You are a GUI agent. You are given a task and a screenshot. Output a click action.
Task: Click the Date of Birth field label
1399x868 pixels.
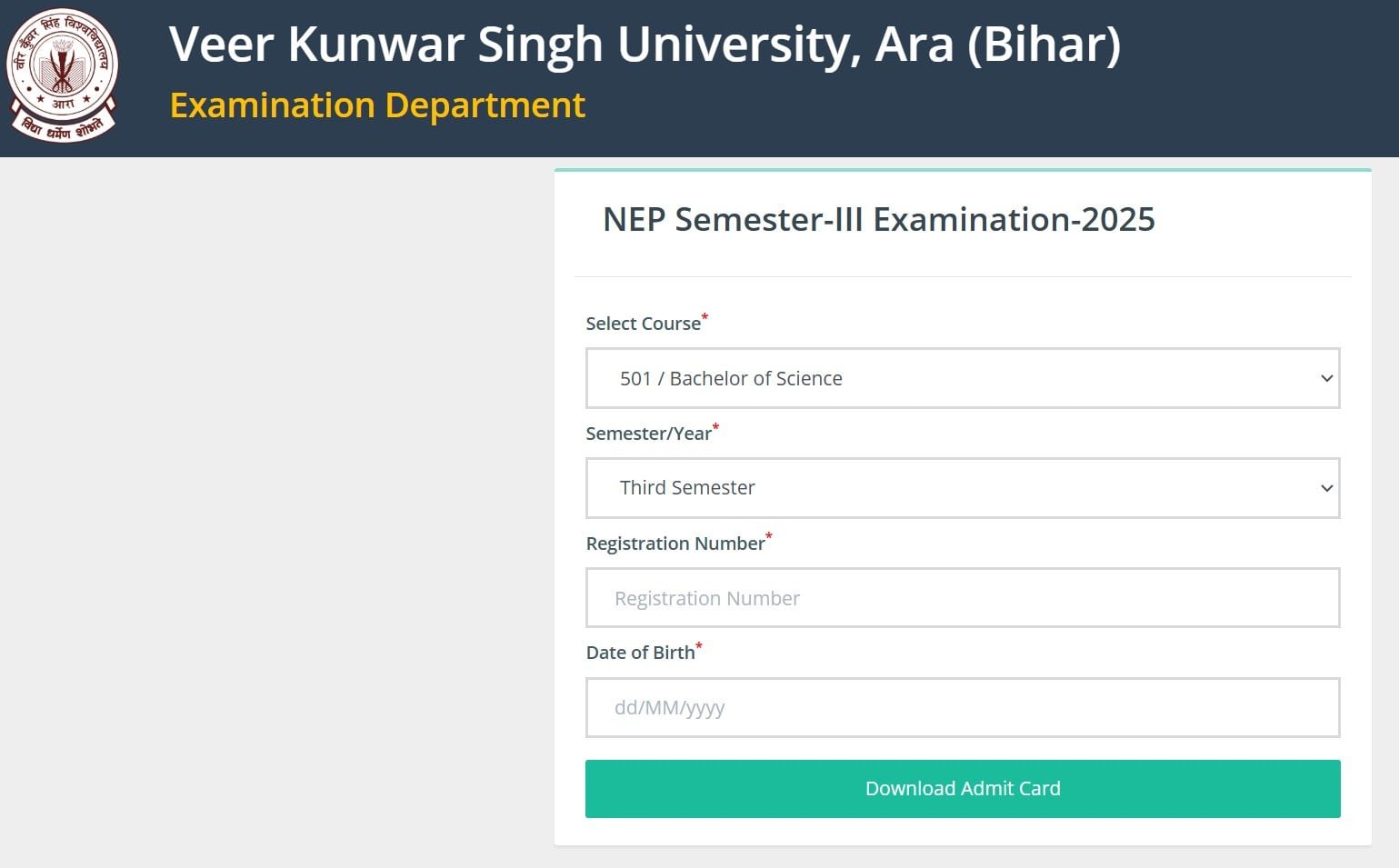click(640, 653)
